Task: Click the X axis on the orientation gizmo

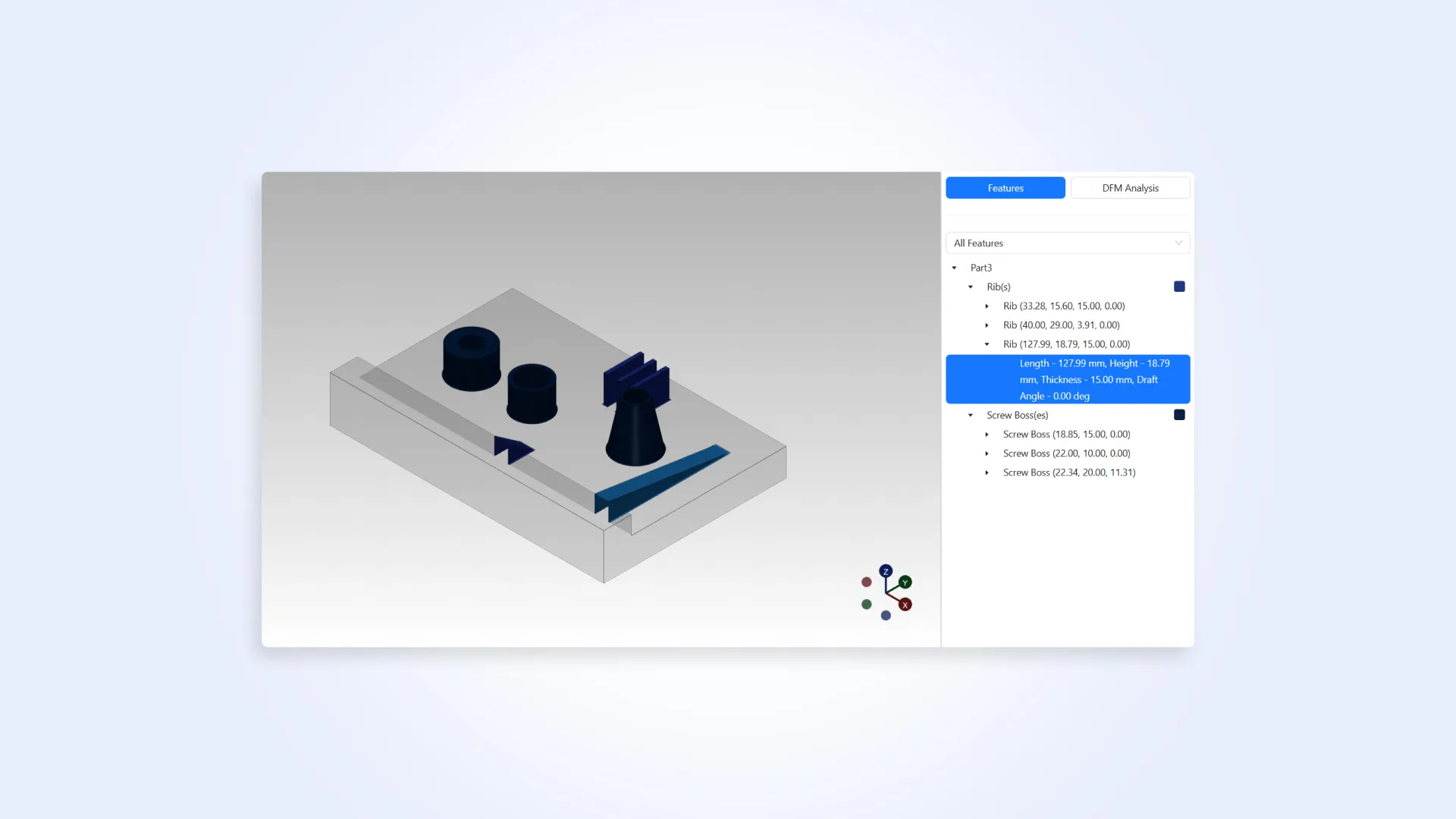Action: [905, 605]
